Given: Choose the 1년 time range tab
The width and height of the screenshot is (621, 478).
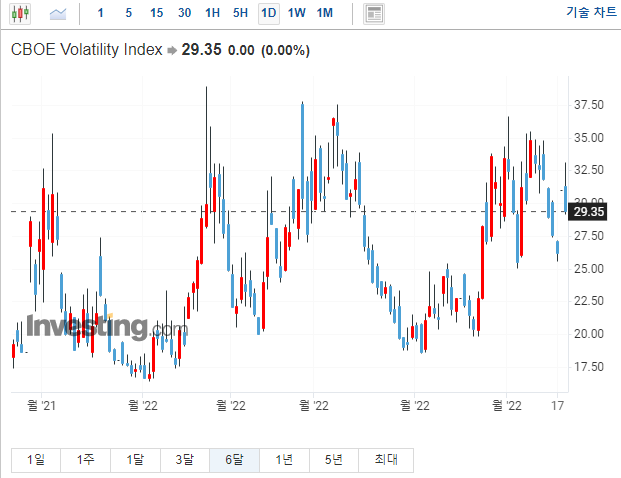Looking at the screenshot, I should 284,460.
